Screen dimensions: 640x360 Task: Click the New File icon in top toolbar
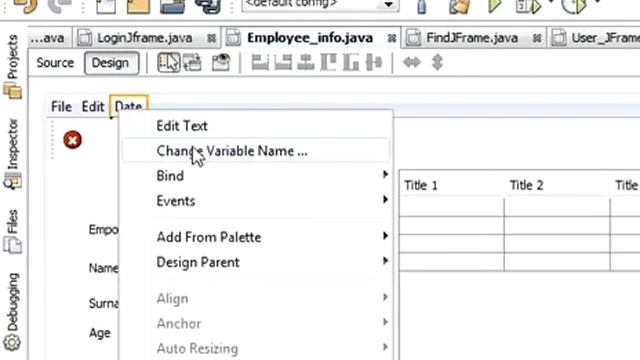106,7
